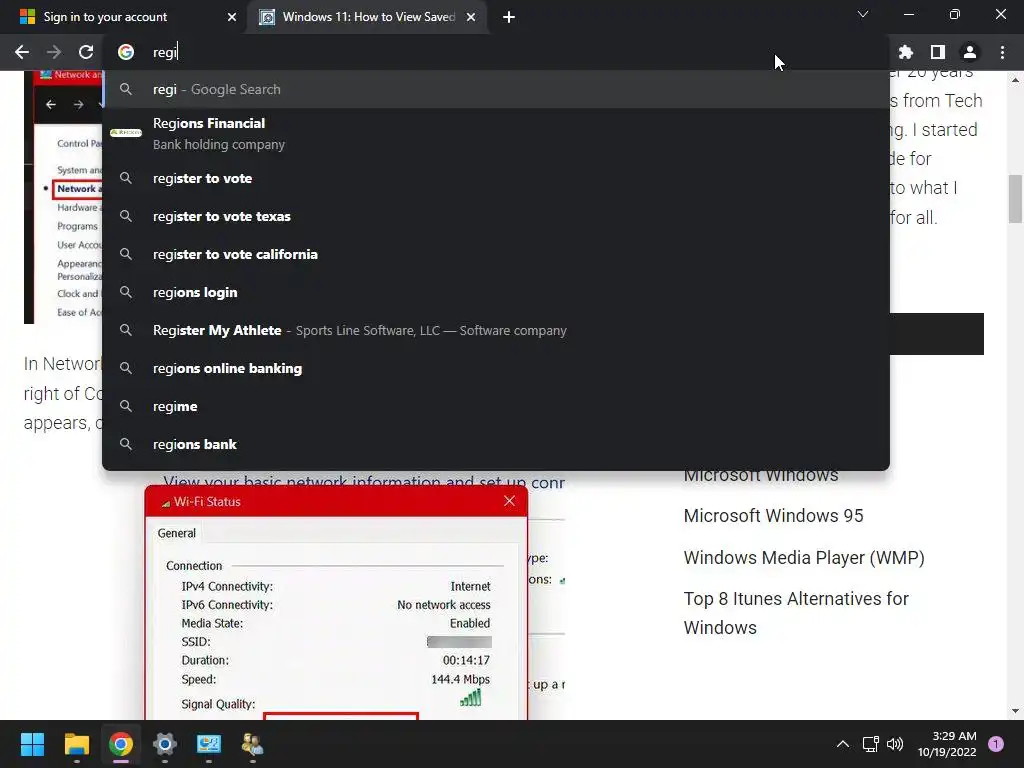Open the clock and date flyout
The width and height of the screenshot is (1024, 768).
point(947,744)
